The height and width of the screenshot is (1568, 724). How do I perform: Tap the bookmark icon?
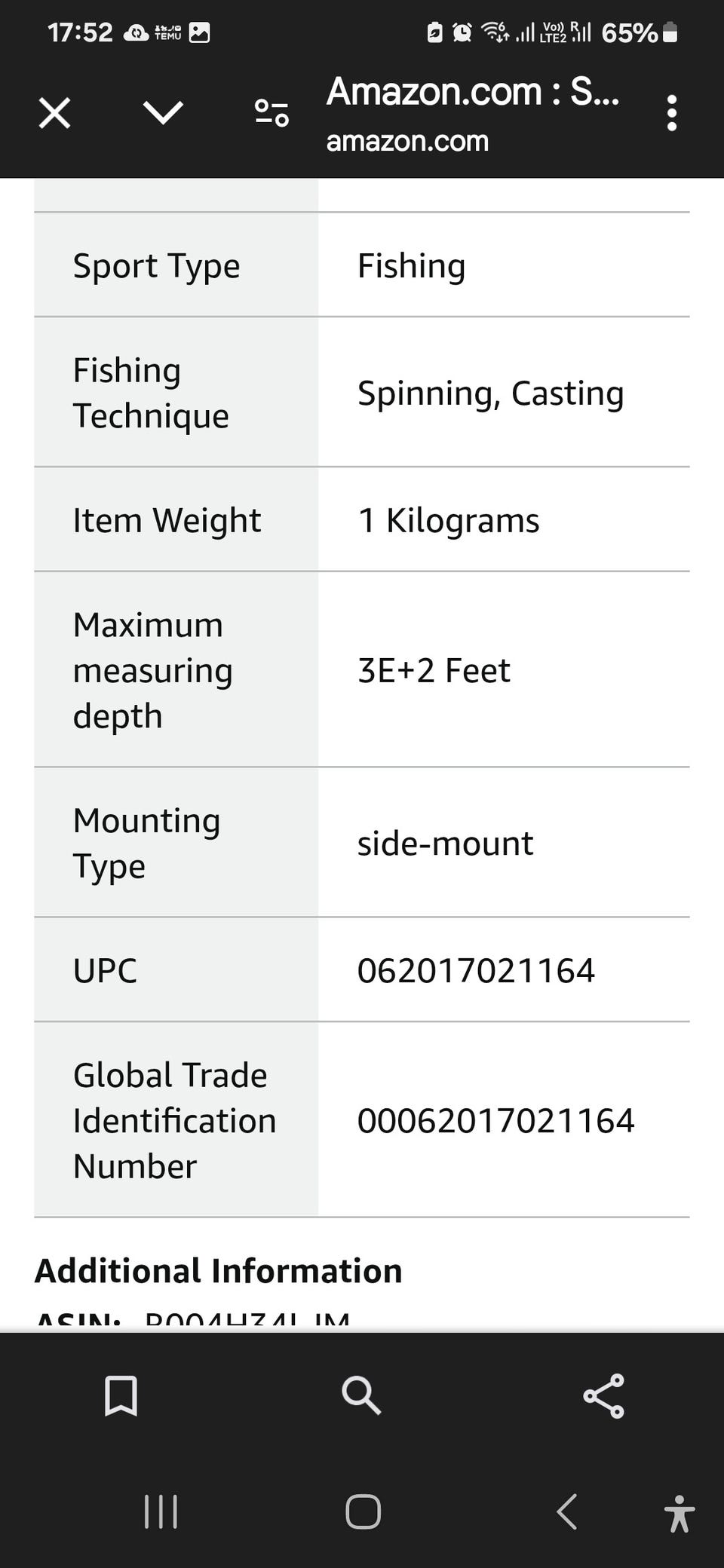pyautogui.click(x=121, y=1395)
